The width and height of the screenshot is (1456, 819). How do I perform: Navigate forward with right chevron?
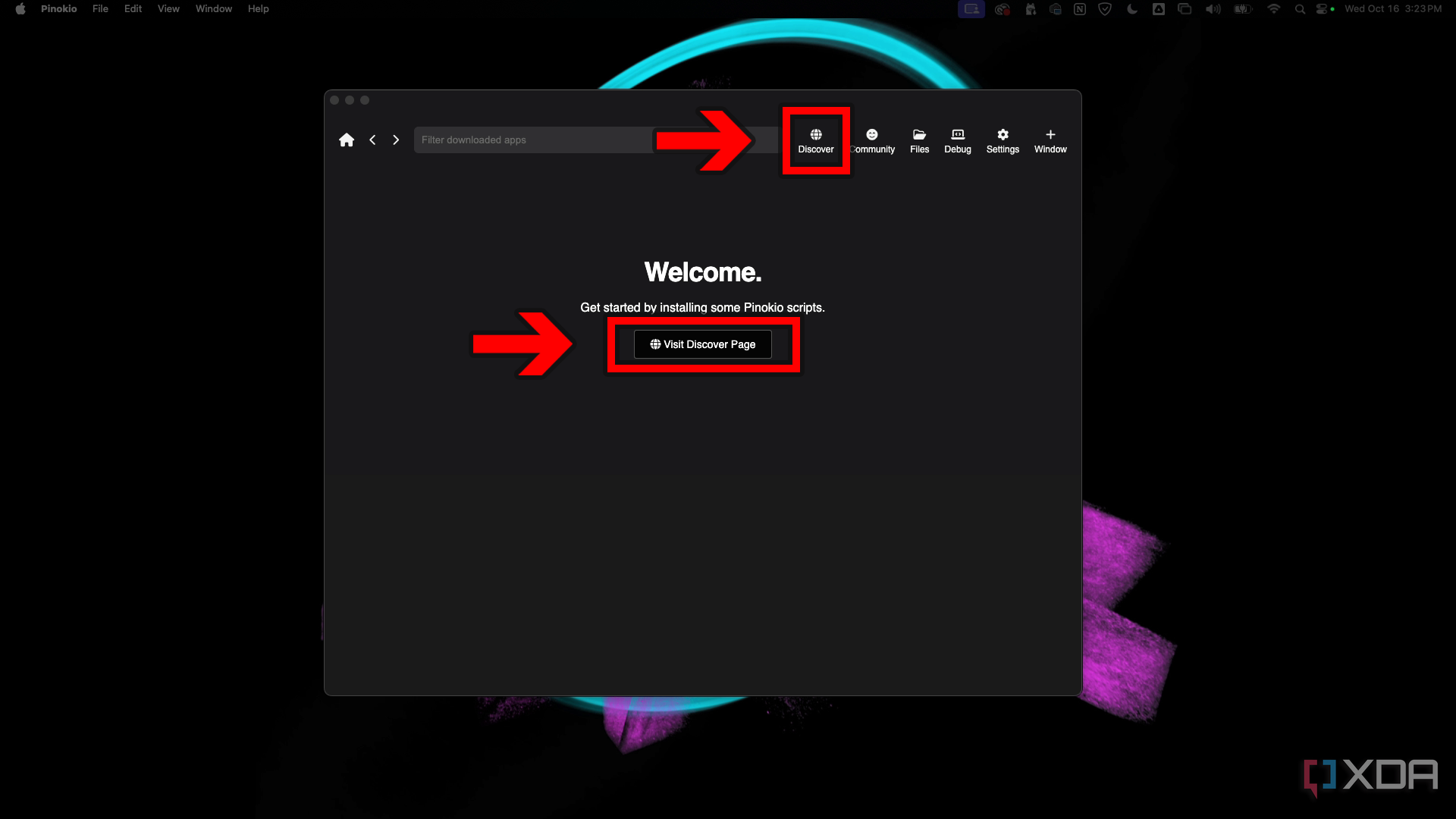pos(396,140)
